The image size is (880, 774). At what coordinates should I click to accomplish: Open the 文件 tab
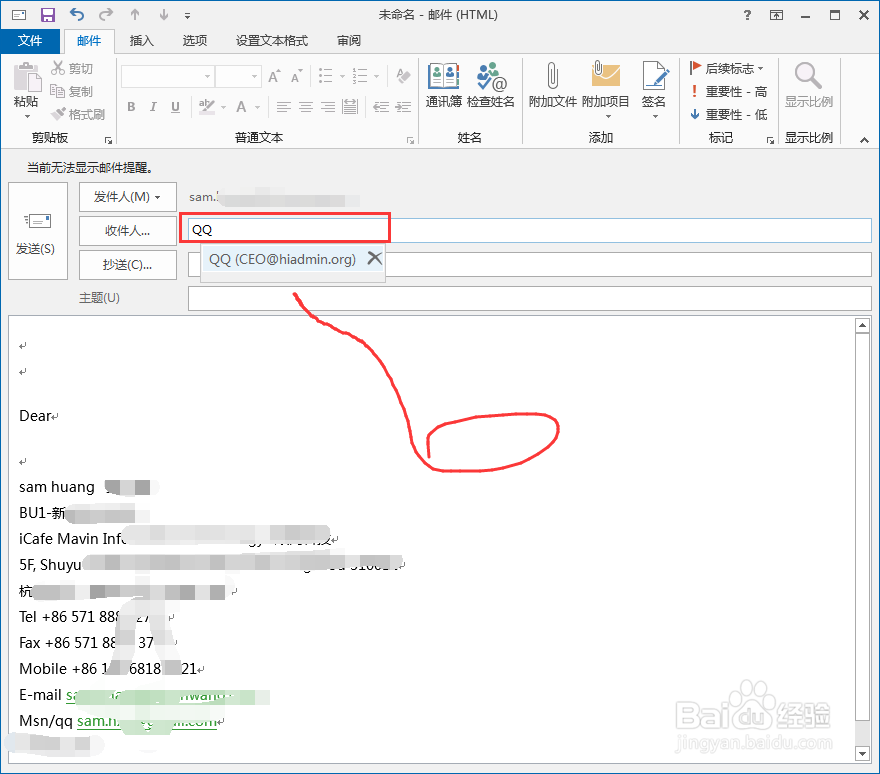(30, 40)
